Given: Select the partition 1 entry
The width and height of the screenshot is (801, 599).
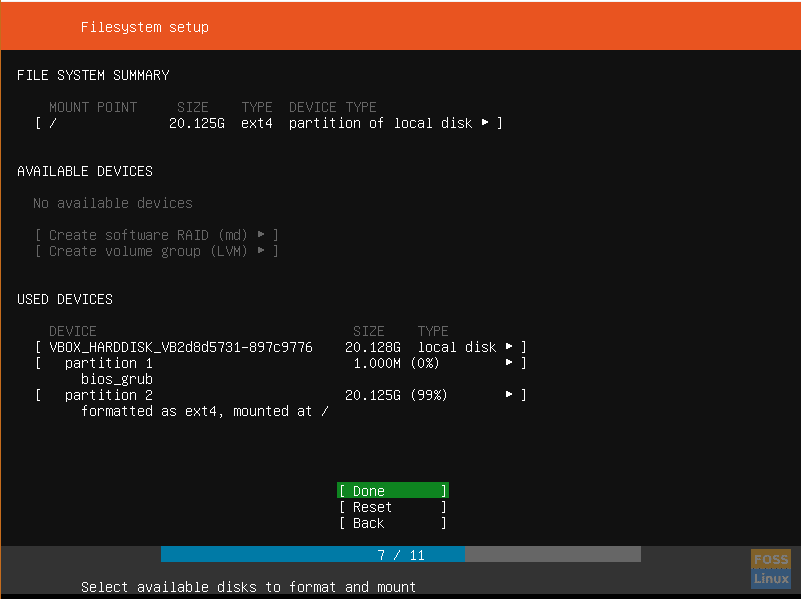Looking at the screenshot, I should [x=280, y=363].
